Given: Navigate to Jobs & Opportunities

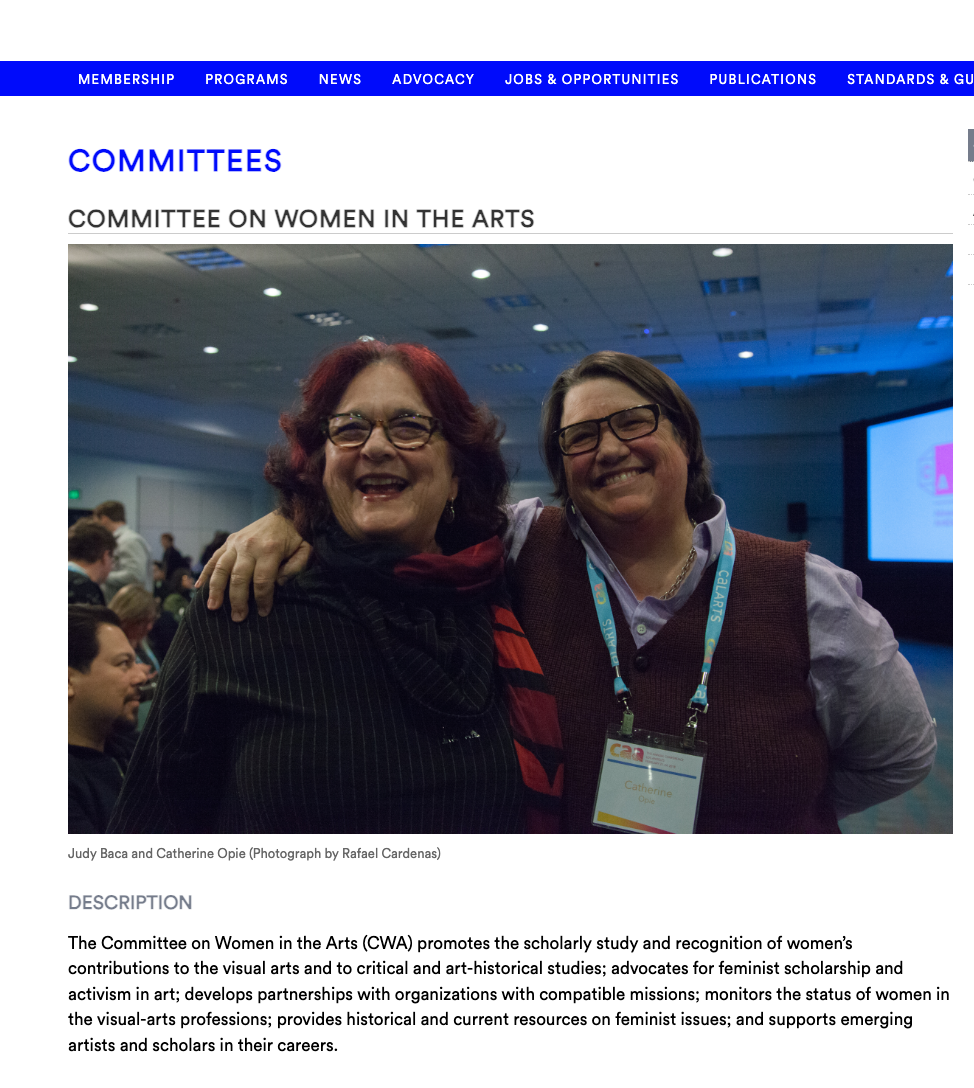Looking at the screenshot, I should [592, 79].
